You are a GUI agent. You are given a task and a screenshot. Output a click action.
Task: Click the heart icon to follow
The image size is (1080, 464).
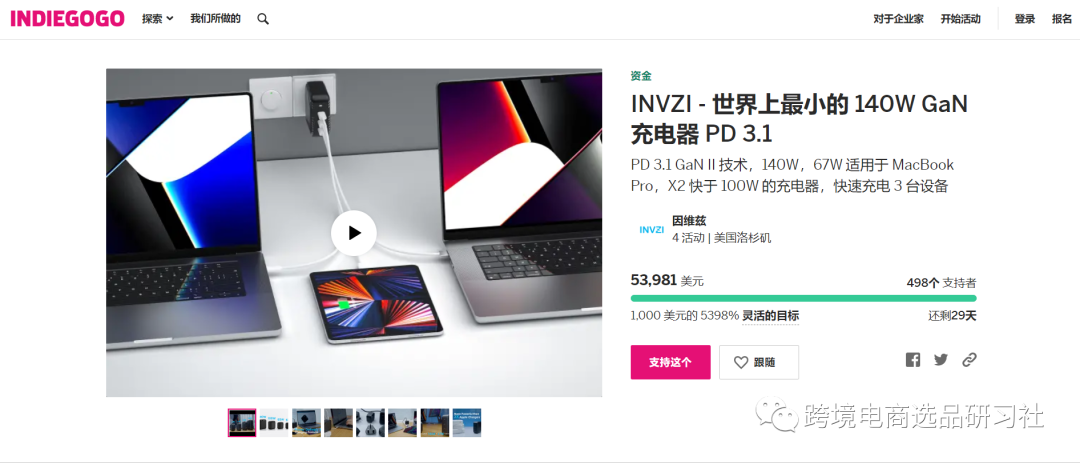tap(741, 362)
